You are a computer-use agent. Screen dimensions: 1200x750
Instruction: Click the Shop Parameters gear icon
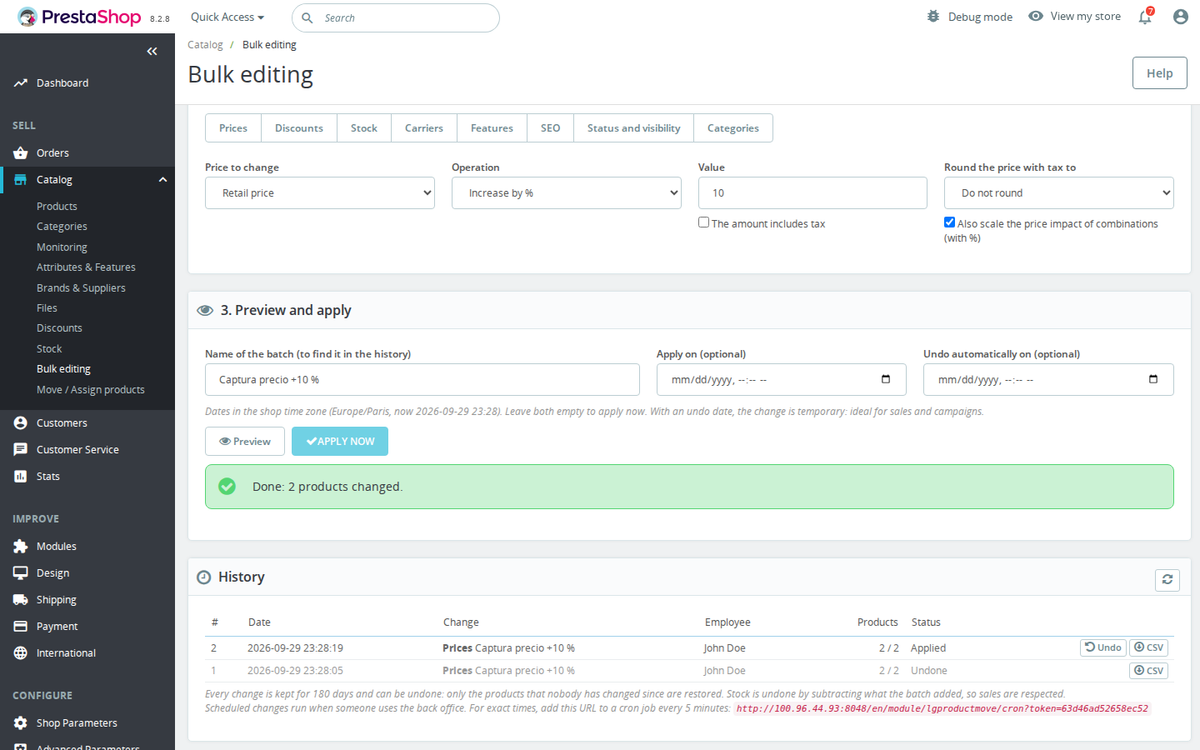(x=20, y=723)
